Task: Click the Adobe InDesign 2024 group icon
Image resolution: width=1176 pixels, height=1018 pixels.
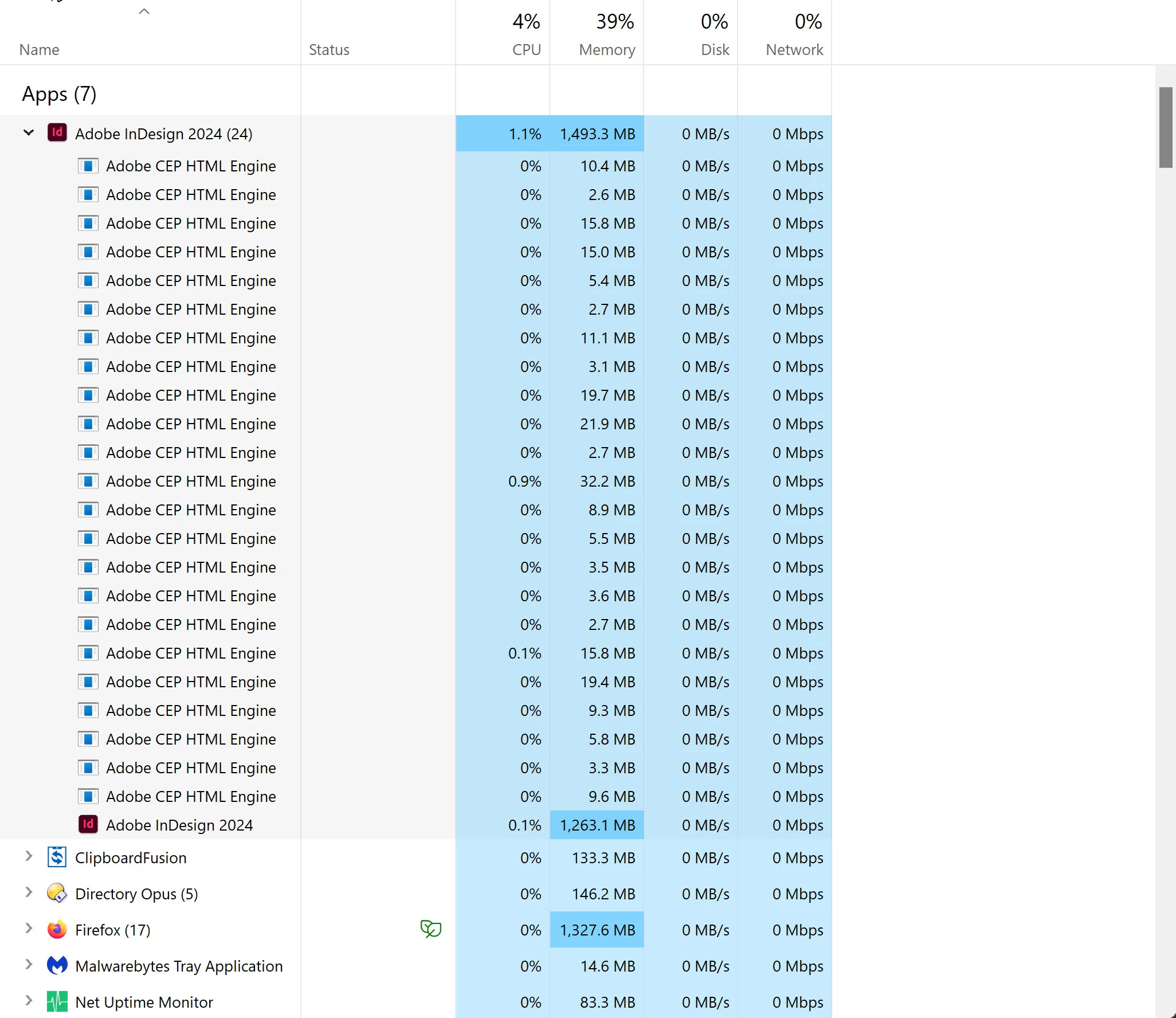Action: [x=57, y=133]
